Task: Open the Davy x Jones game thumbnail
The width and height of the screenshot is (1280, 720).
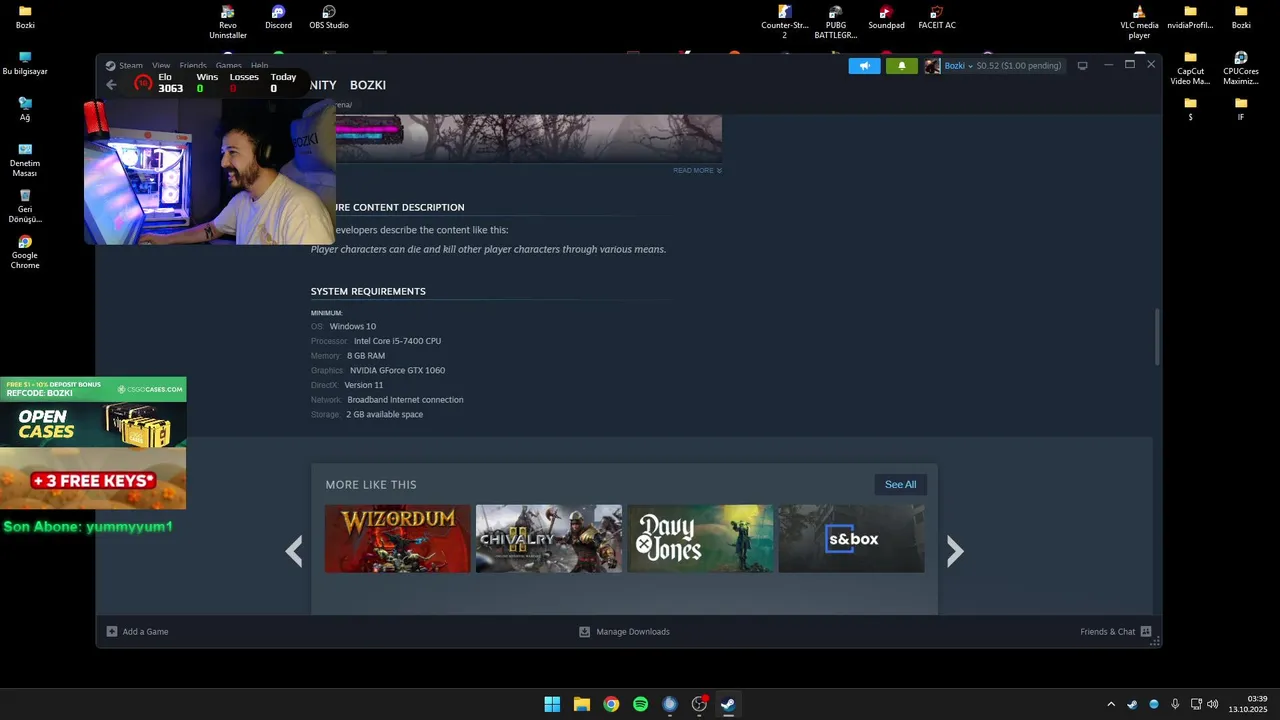Action: pos(700,539)
